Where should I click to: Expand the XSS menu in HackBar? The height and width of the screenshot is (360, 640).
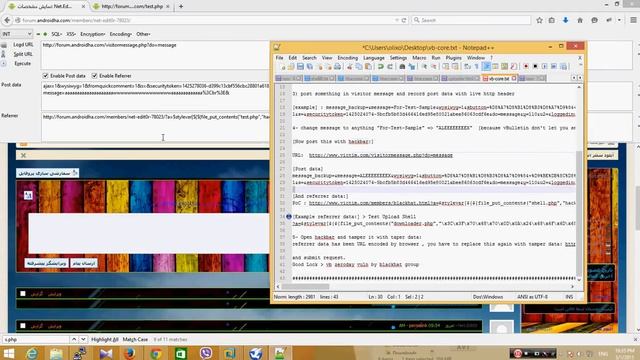pyautogui.click(x=71, y=34)
